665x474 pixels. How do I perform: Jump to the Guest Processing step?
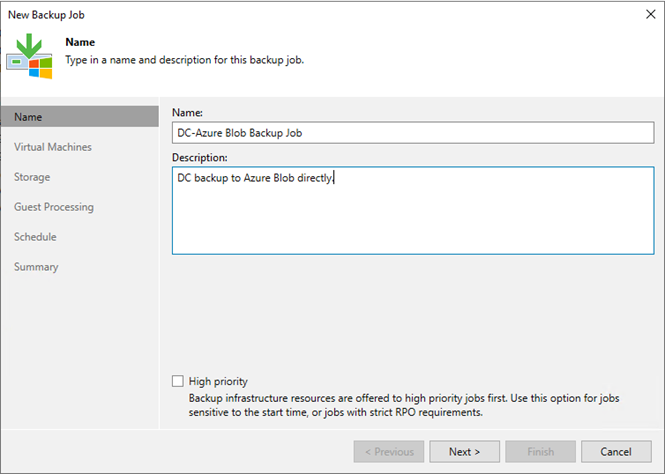pyautogui.click(x=54, y=207)
